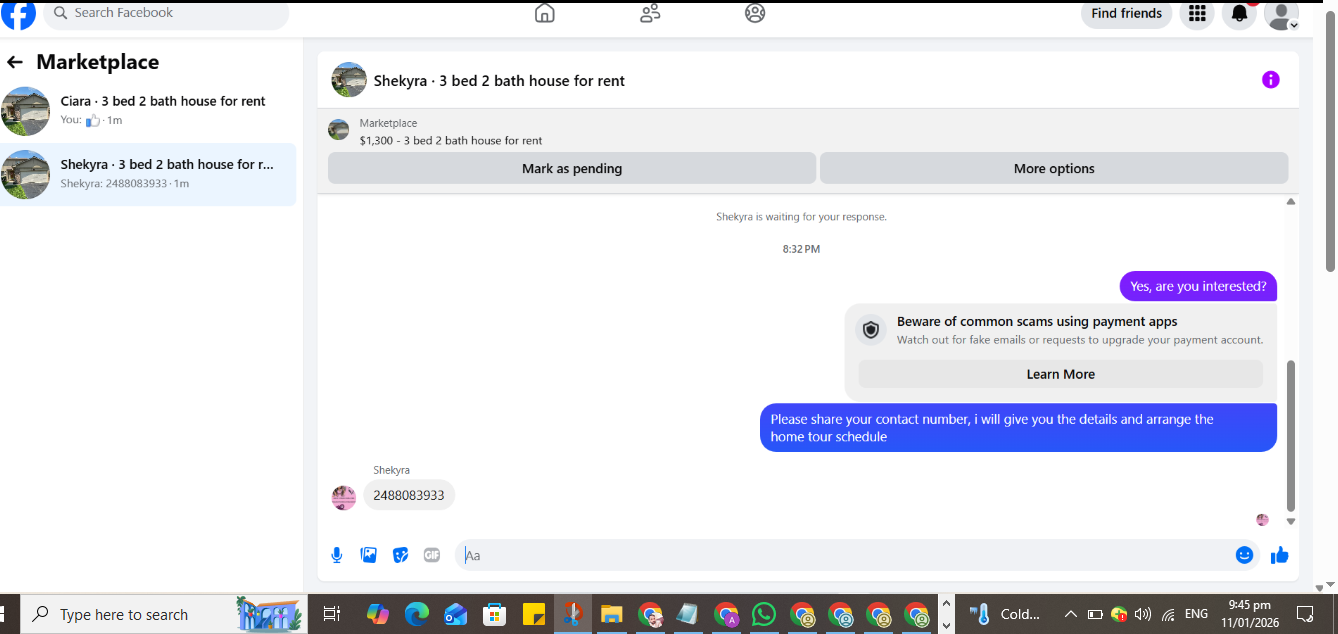Open More options
The height and width of the screenshot is (634, 1338).
tap(1054, 168)
